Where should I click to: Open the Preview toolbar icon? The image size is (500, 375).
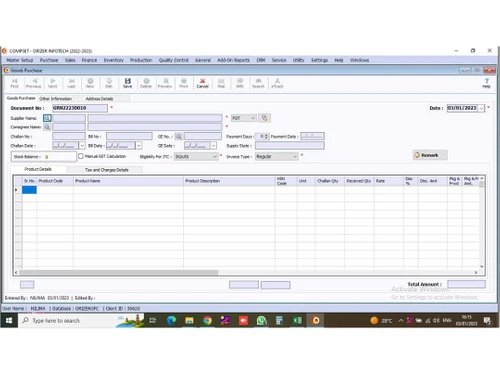(x=165, y=83)
